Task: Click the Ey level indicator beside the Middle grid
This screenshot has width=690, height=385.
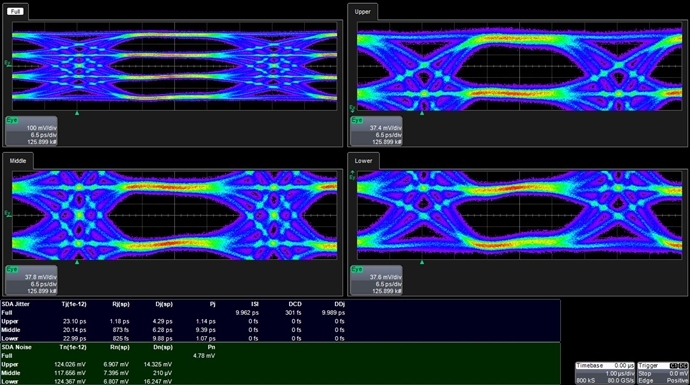Action: [7, 213]
